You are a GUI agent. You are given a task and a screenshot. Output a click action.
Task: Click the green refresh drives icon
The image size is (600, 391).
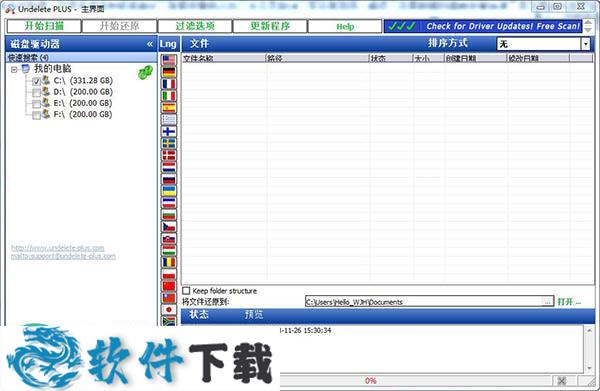[145, 72]
